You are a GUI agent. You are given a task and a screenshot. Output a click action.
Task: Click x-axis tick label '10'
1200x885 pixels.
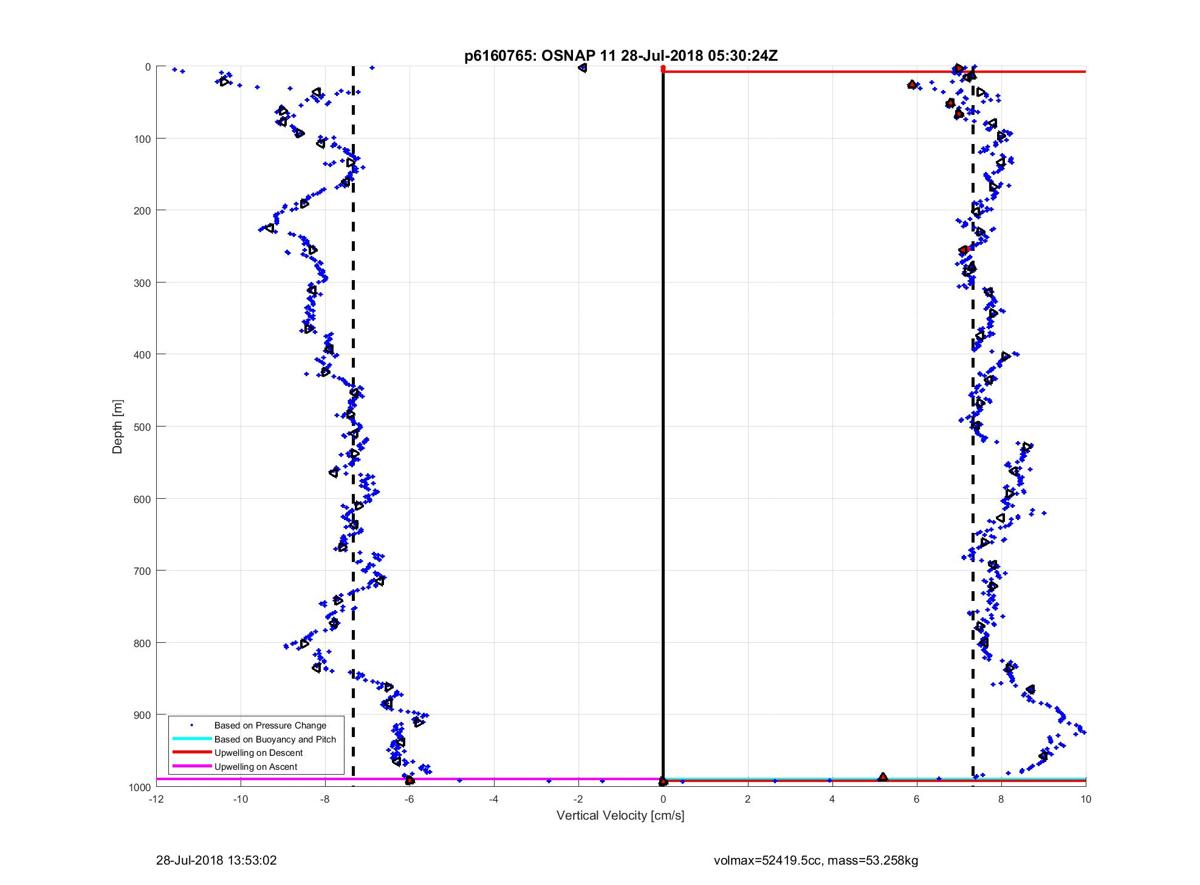tap(1085, 799)
